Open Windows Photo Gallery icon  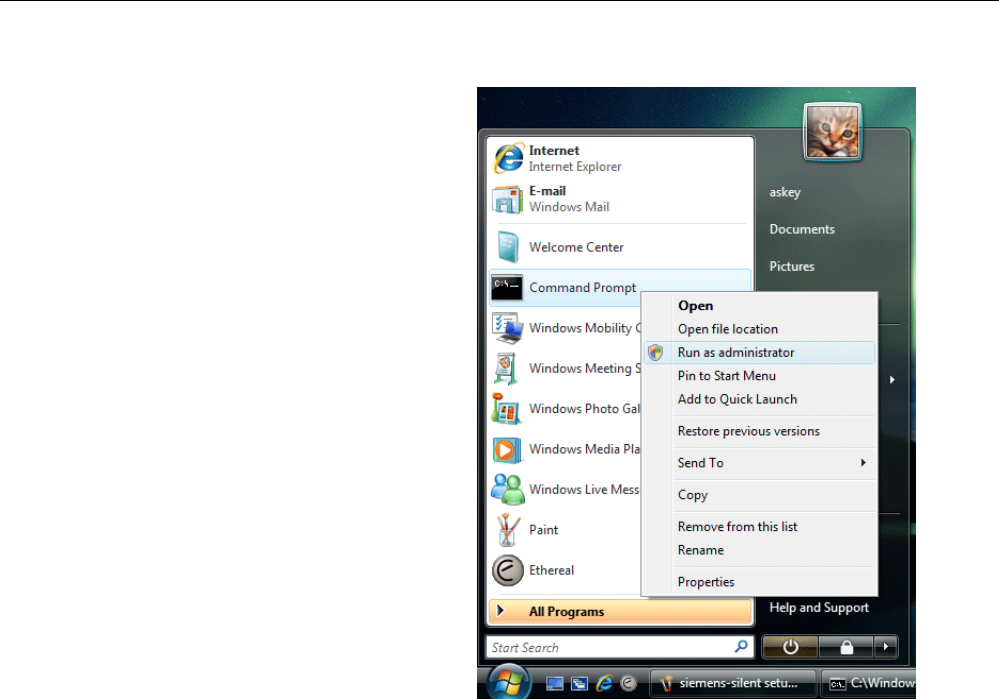click(507, 409)
